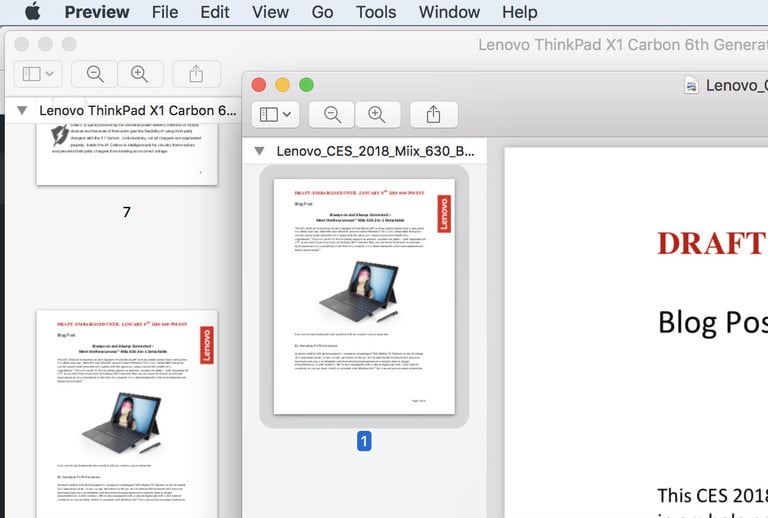Open sidebar view dropdown in Miix 630 window
Image resolution: width=768 pixels, height=518 pixels.
tap(275, 115)
